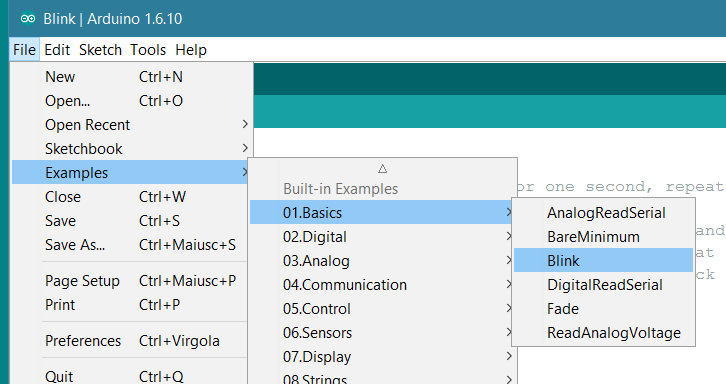Viewport: 726px width, 384px height.
Task: Click Save in the File menu
Action: (x=131, y=221)
